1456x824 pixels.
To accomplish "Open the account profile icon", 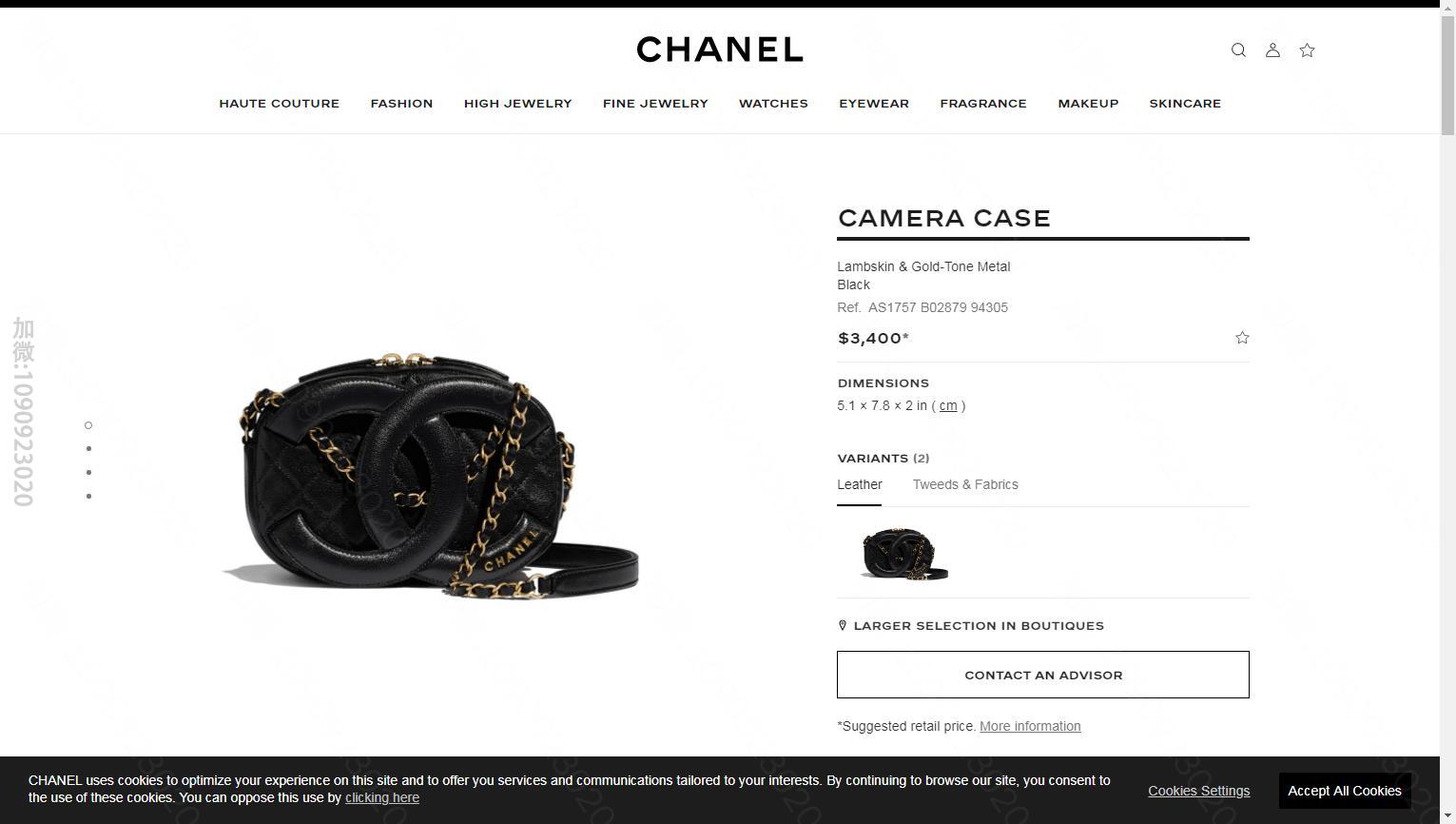I will tap(1272, 50).
